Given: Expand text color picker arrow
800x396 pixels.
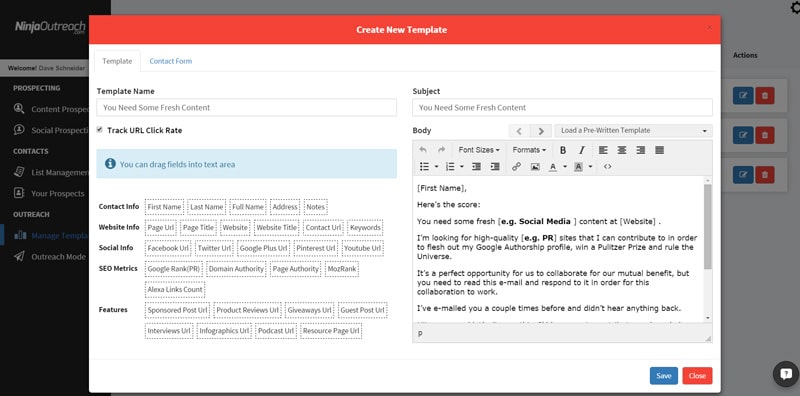Looking at the screenshot, I should point(565,166).
